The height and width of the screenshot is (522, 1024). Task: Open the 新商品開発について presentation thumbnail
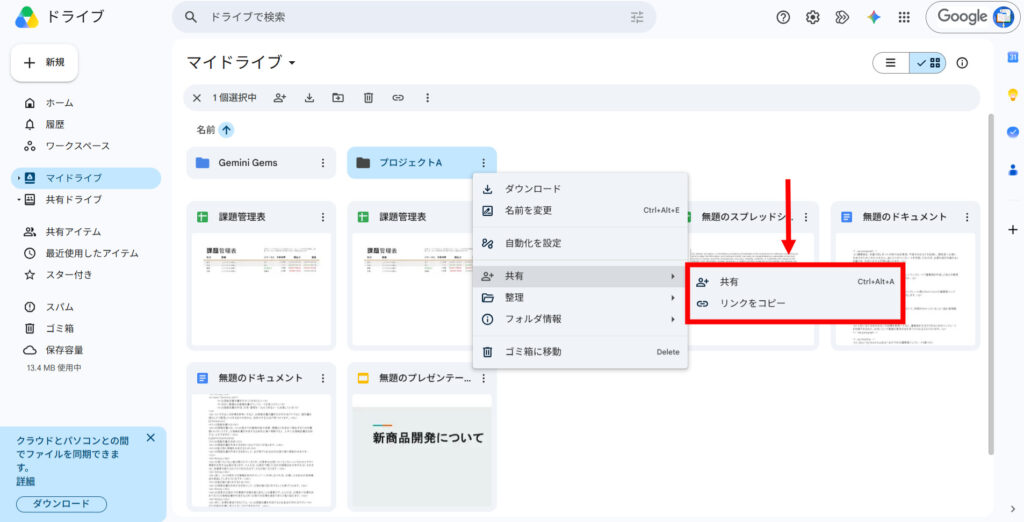pyautogui.click(x=422, y=451)
